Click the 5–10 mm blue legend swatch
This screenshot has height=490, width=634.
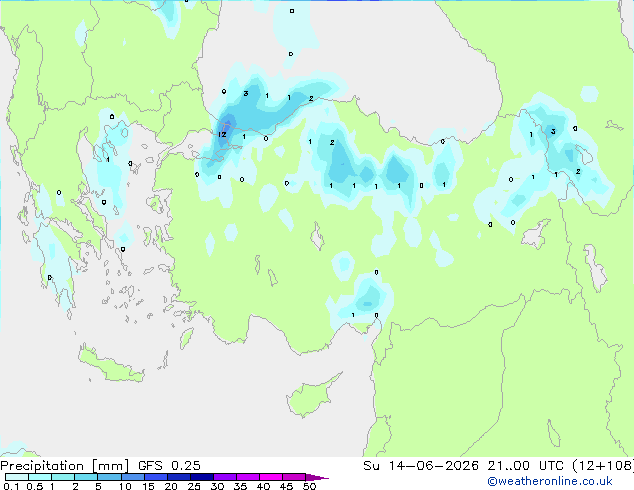click(109, 477)
